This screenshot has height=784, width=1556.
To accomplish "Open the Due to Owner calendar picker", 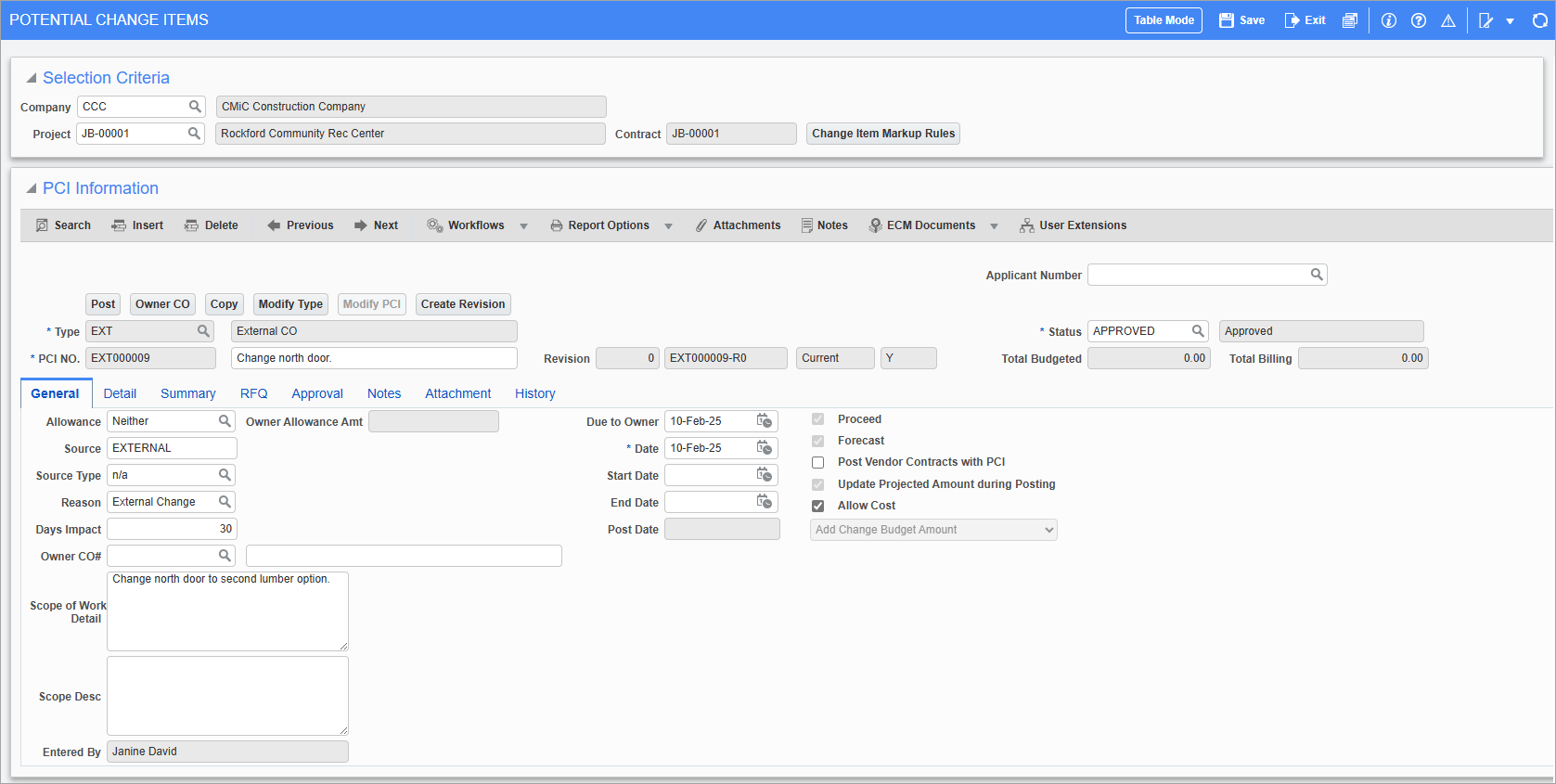I will 764,421.
